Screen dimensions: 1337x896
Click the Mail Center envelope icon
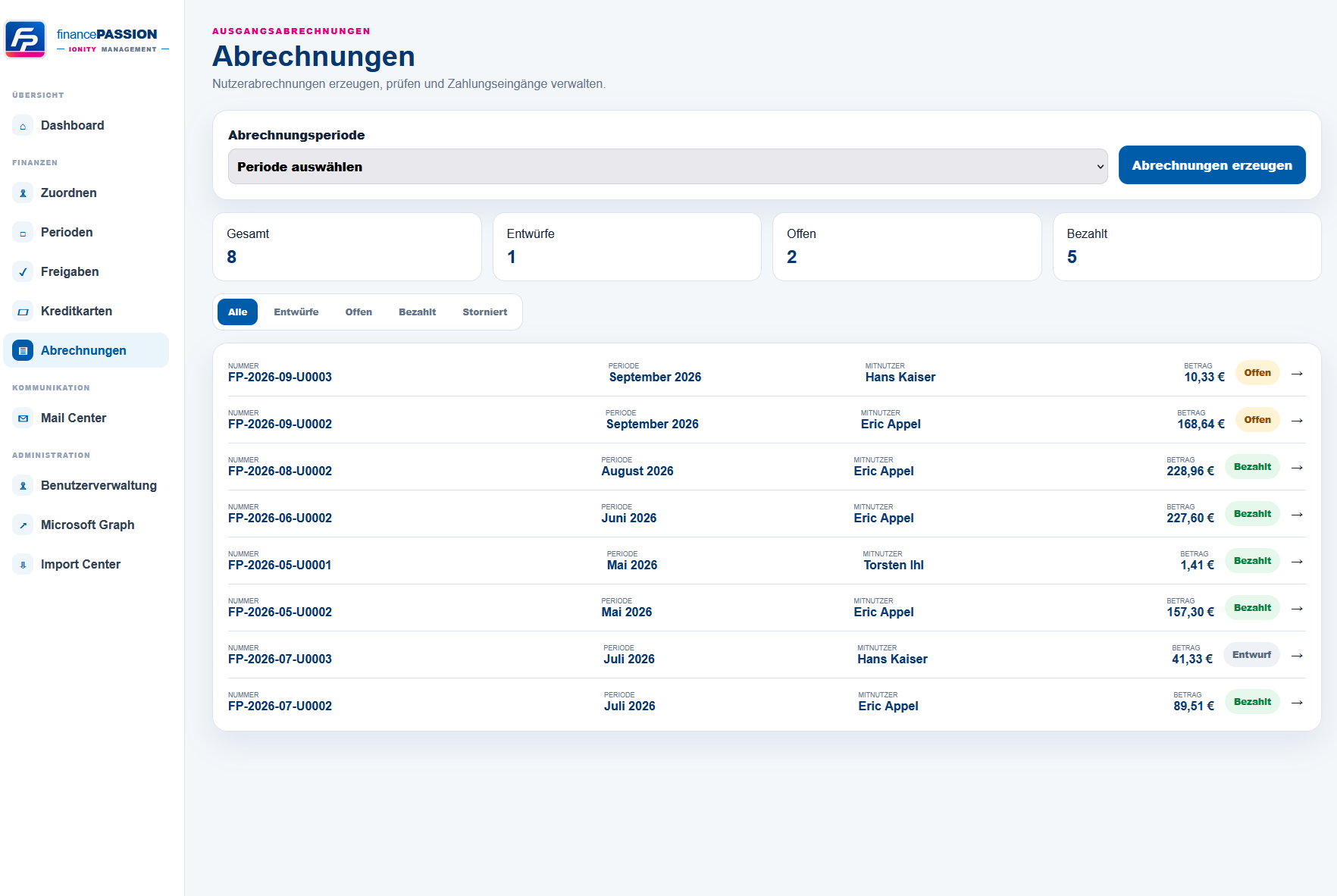pos(23,418)
